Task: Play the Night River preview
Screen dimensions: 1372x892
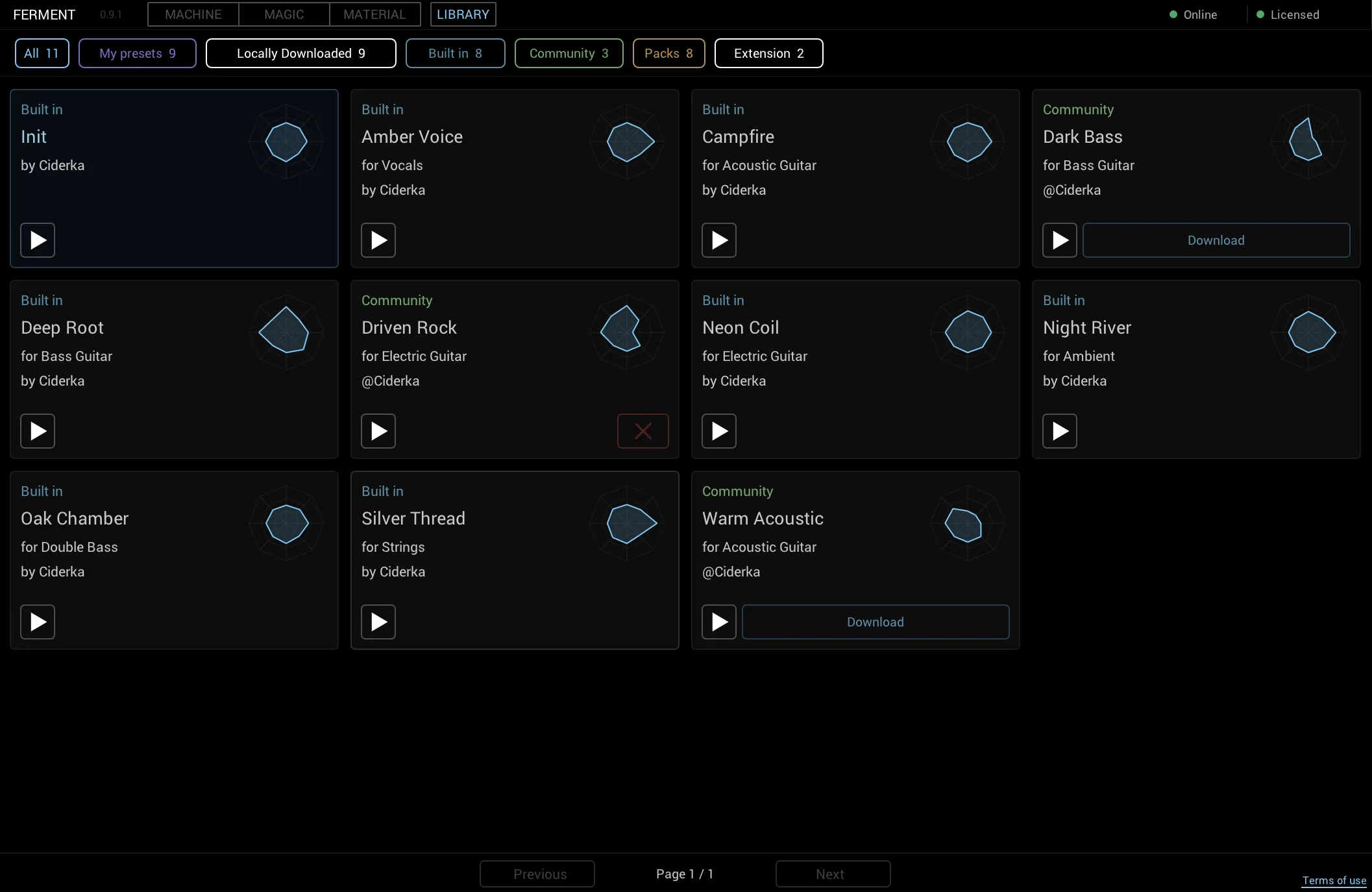Action: tap(1060, 431)
